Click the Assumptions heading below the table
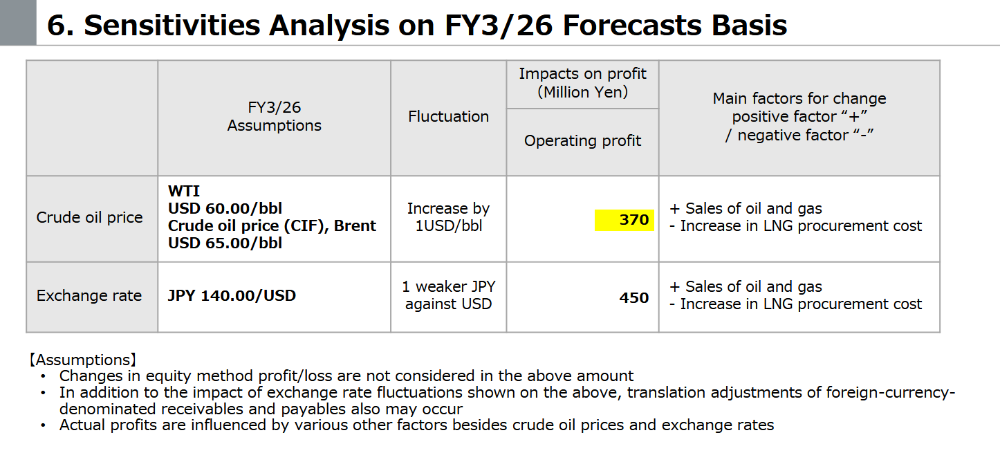1000x453 pixels. 83,359
